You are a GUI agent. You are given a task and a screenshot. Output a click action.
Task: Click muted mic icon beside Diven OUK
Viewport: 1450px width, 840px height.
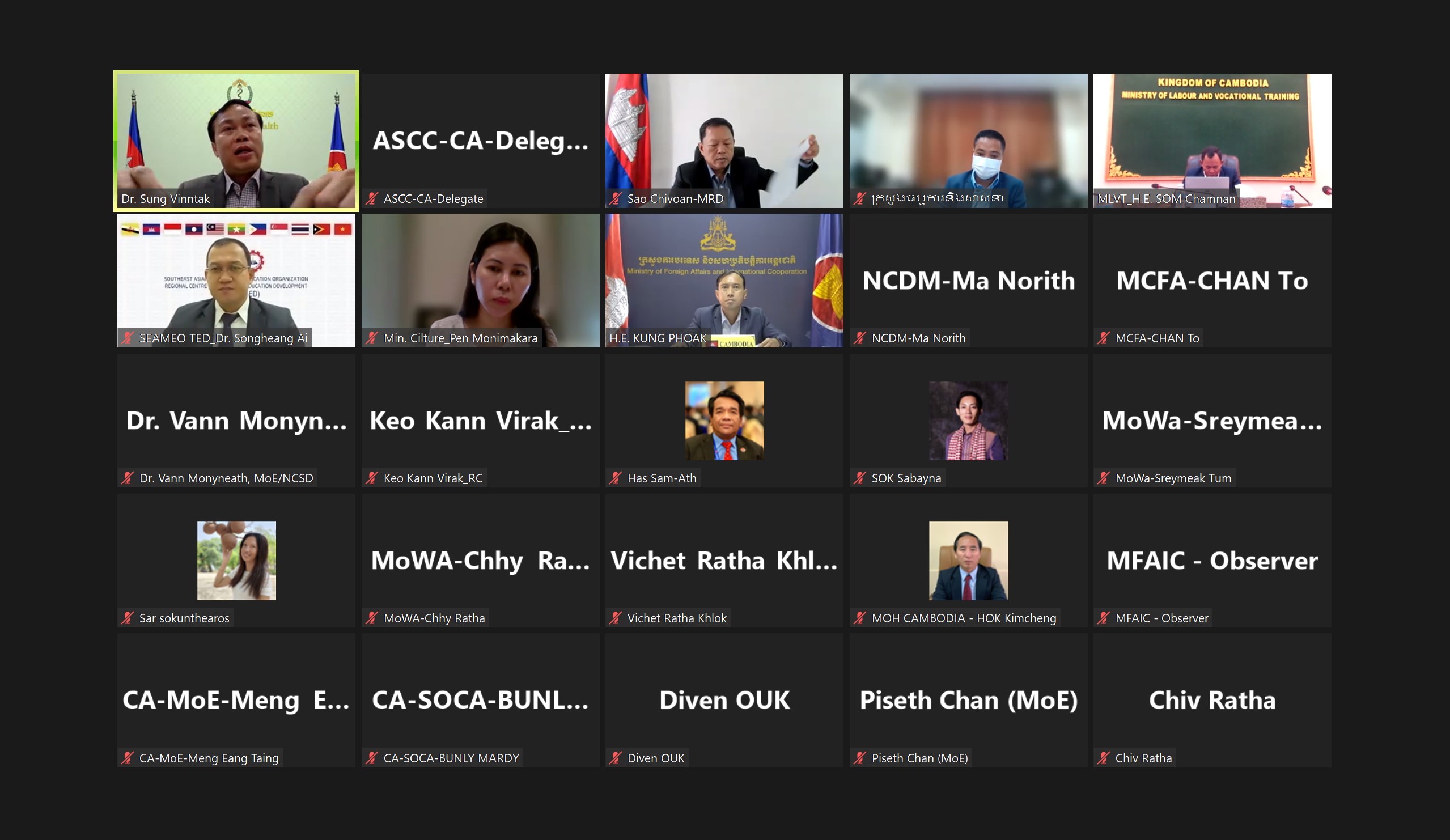pyautogui.click(x=616, y=758)
